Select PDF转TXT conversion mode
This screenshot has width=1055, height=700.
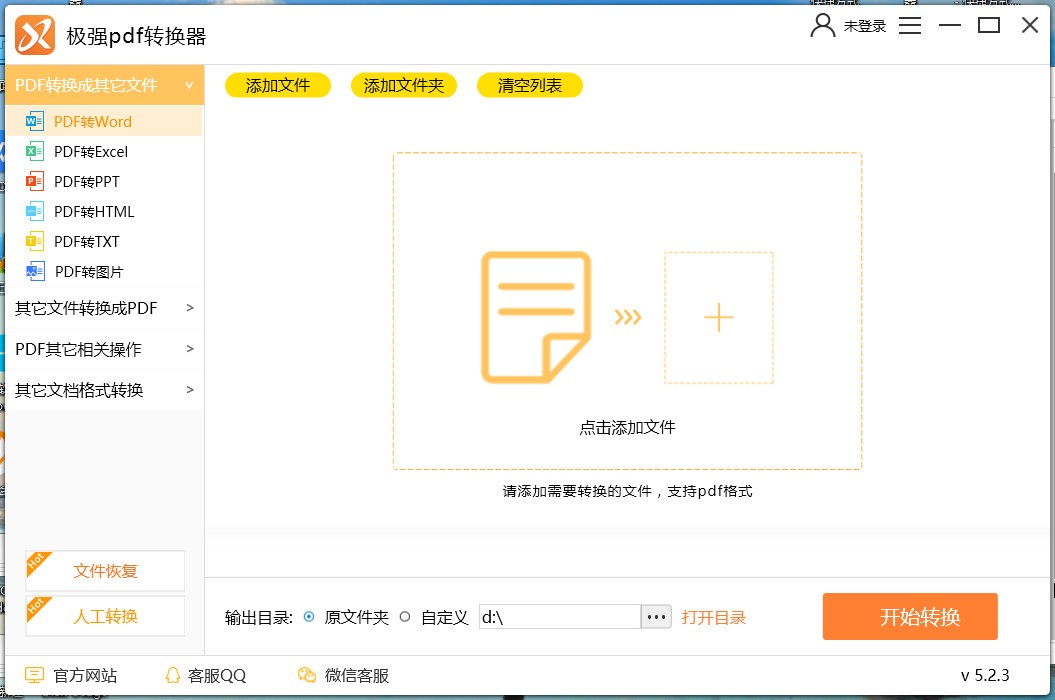[104, 241]
